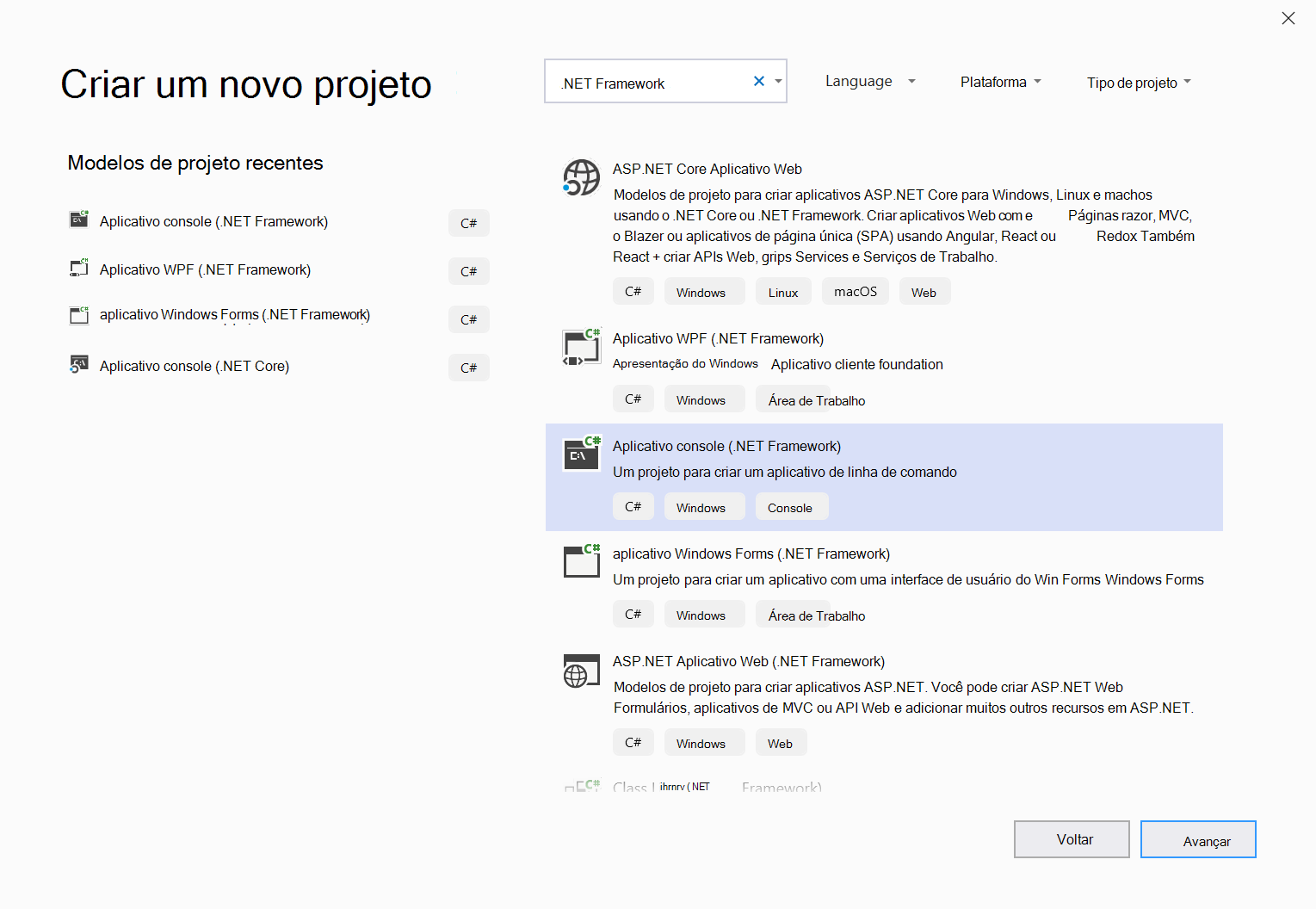Select Aplicativo WPF (.NET Framework) in results list
Viewport: 1316px width, 909px height.
[x=718, y=338]
